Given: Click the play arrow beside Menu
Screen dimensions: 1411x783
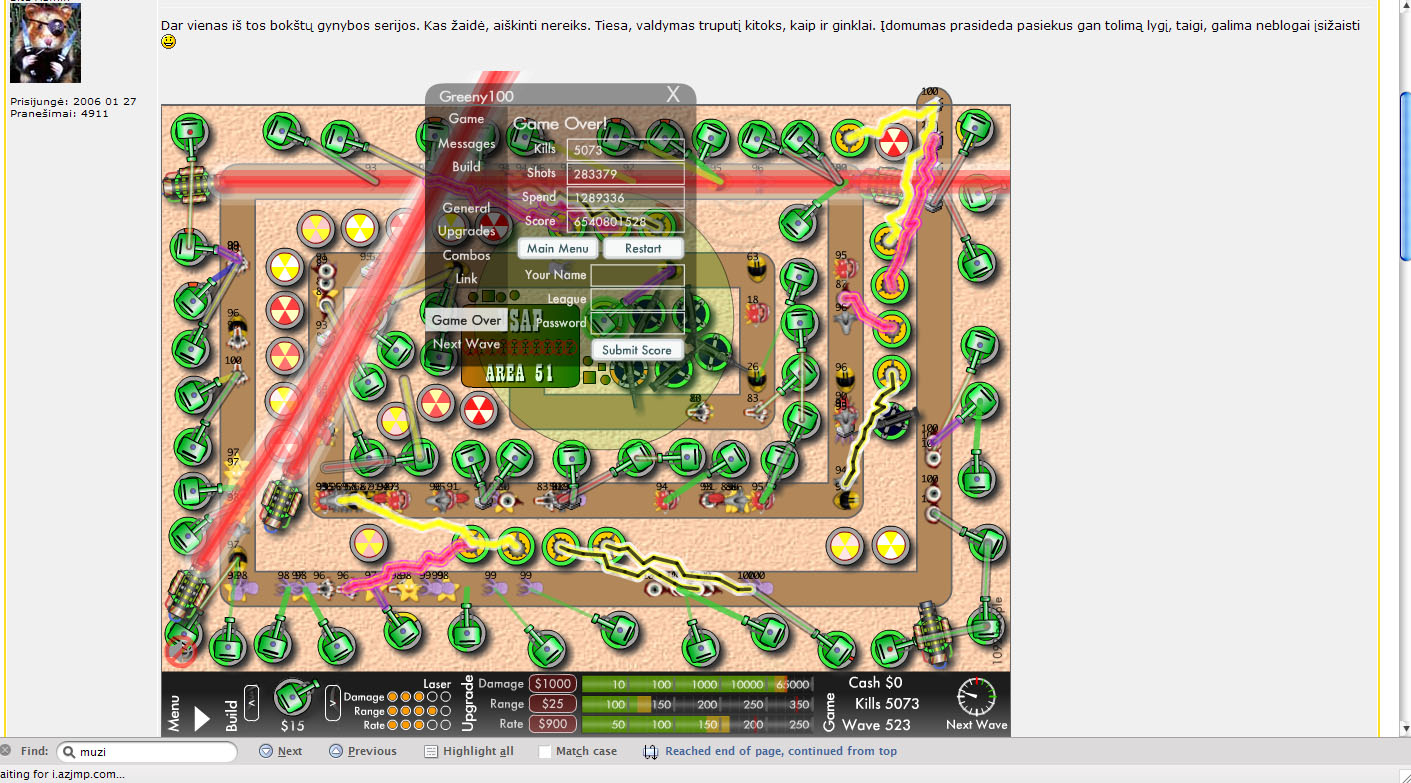Looking at the screenshot, I should (x=202, y=718).
